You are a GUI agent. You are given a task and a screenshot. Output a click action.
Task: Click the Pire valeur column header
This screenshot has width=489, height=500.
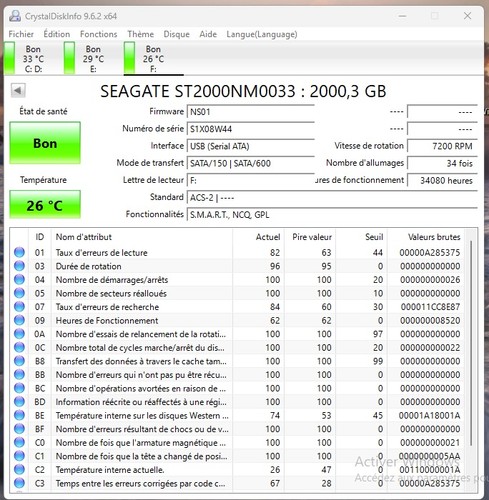[x=310, y=237]
